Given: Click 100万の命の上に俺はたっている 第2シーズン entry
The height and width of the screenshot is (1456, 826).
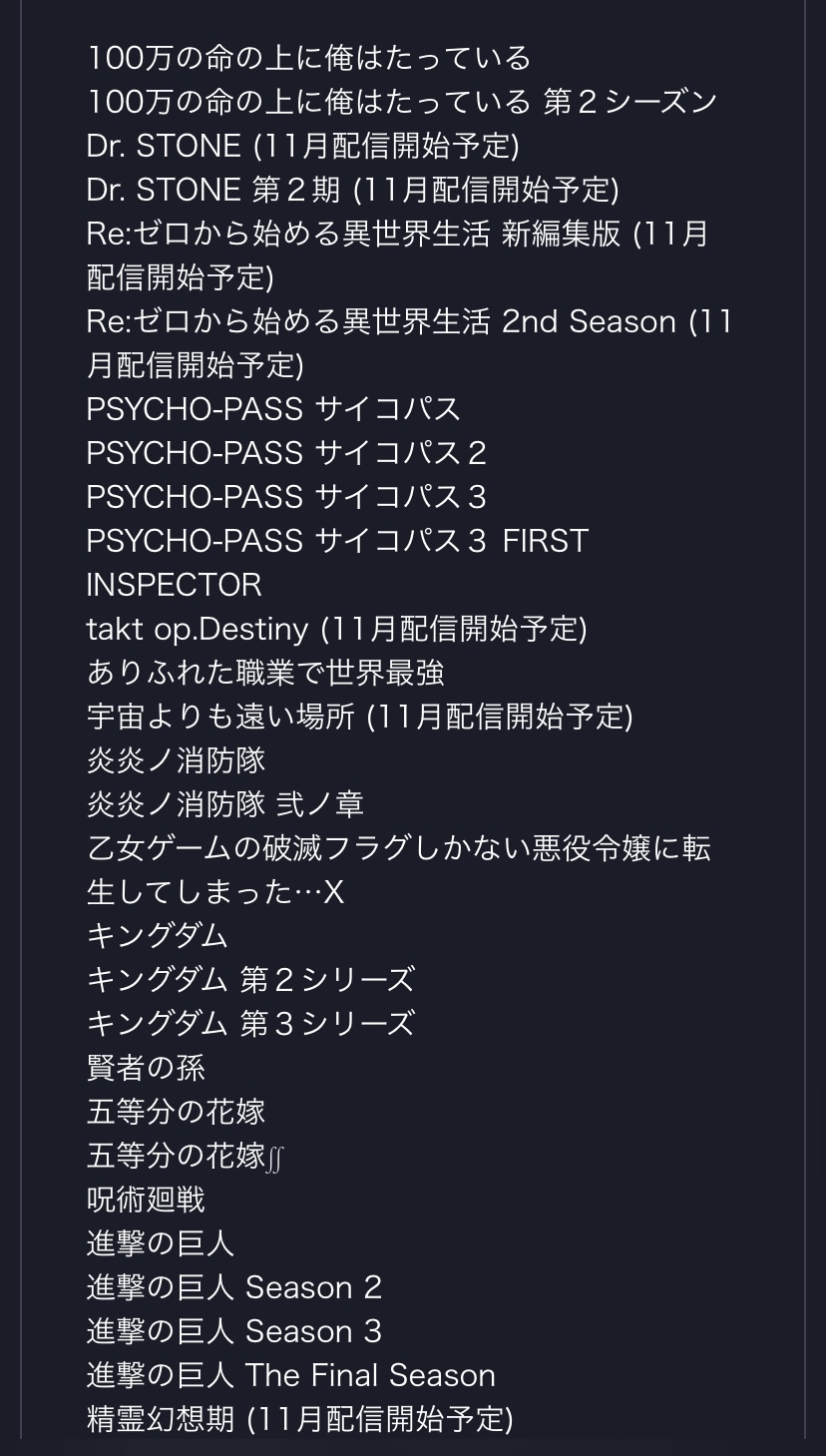Looking at the screenshot, I should coord(402,102).
